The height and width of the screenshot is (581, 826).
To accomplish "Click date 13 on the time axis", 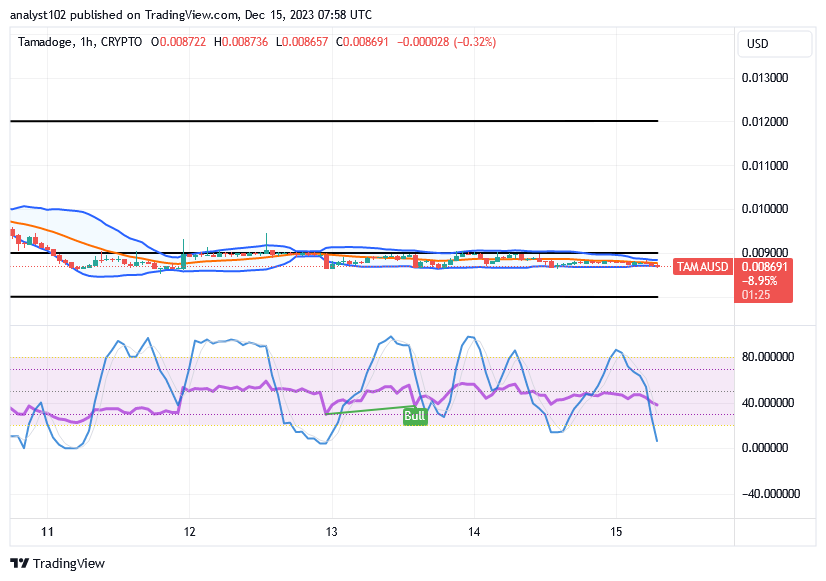I will pos(331,532).
